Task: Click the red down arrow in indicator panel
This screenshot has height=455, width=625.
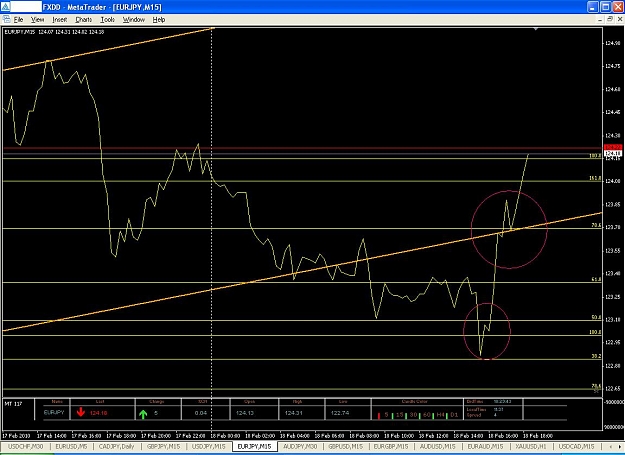Action: click(81, 412)
